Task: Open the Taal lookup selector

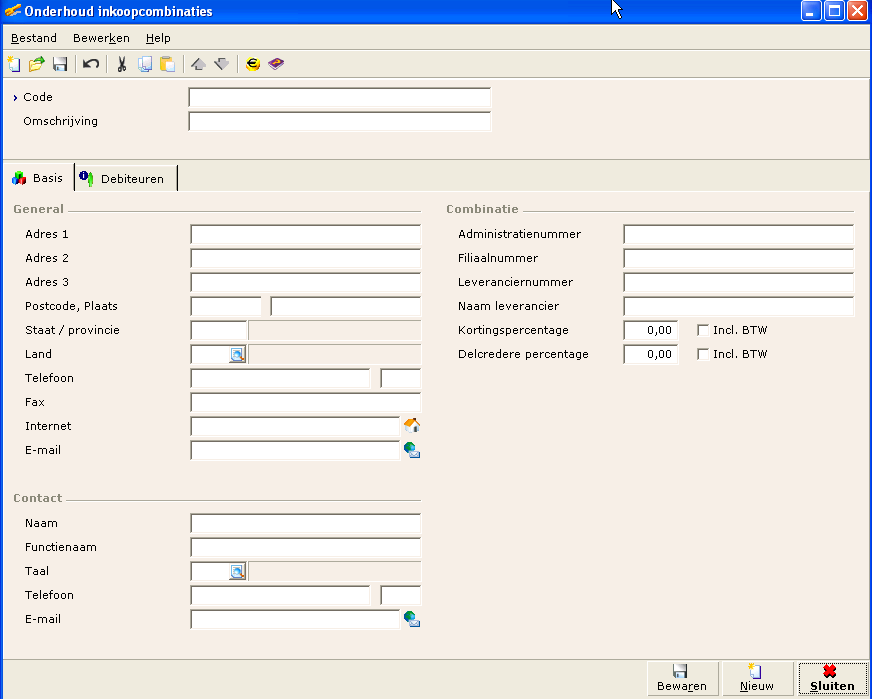Action: click(x=237, y=571)
